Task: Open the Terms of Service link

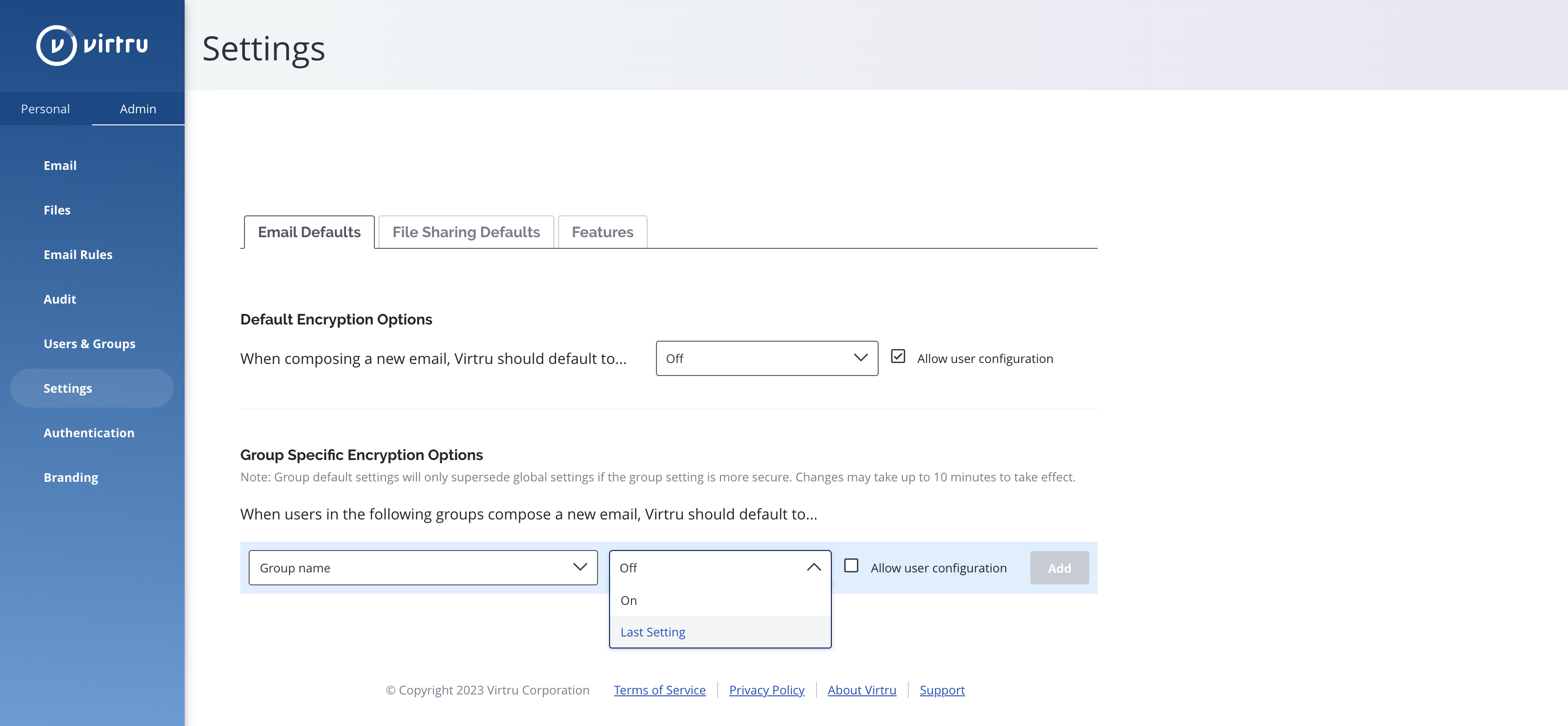Action: (x=660, y=690)
